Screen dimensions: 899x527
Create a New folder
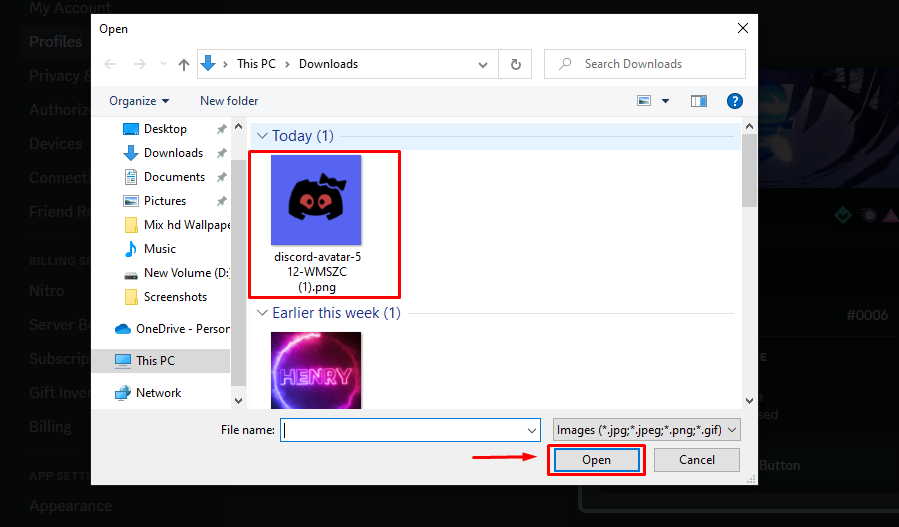point(229,101)
